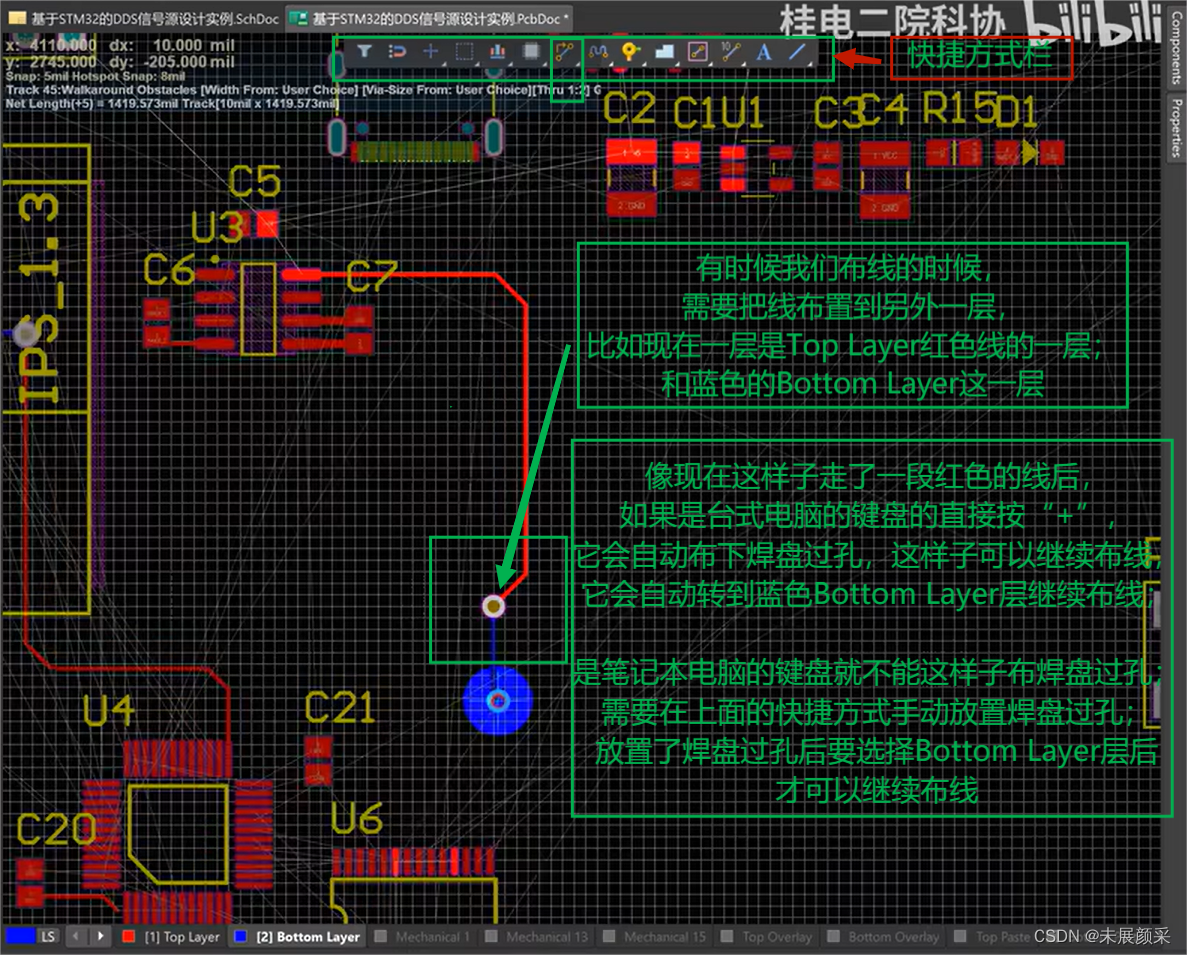The height and width of the screenshot is (955, 1187).
Task: Select the C21 capacitor footprint
Action: (318, 761)
